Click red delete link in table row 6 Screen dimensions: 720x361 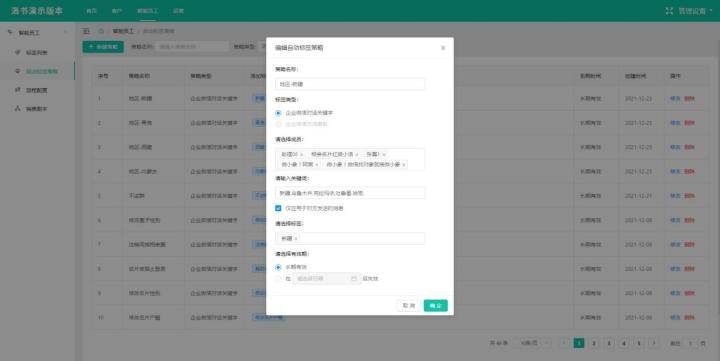pos(689,220)
